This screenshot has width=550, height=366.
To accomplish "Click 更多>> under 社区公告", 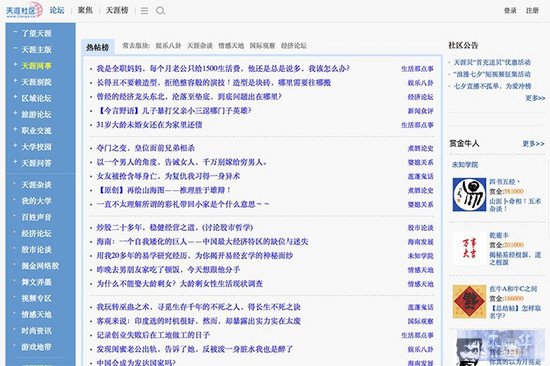I will click(x=535, y=98).
